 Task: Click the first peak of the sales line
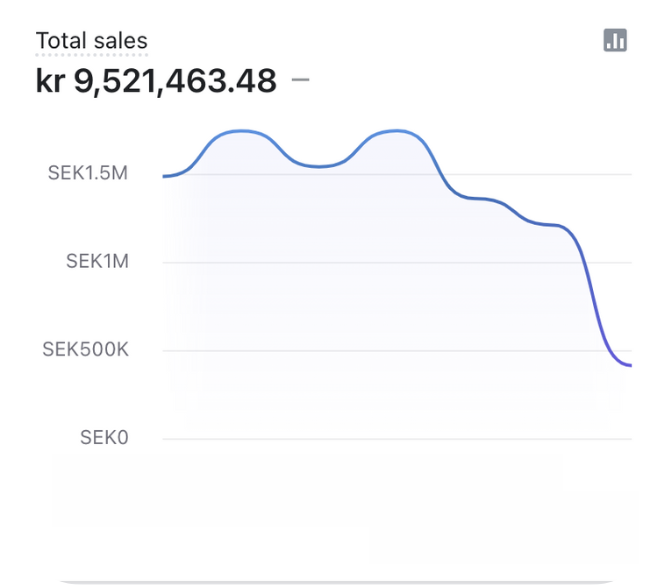coord(242,131)
